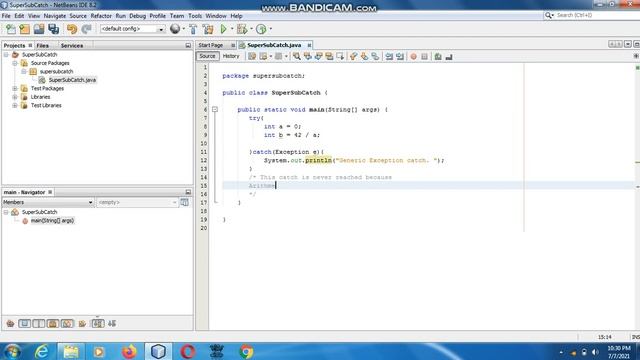The image size is (640, 360).
Task: Toggle Highlight Search in editor toolbar
Action: point(329,56)
